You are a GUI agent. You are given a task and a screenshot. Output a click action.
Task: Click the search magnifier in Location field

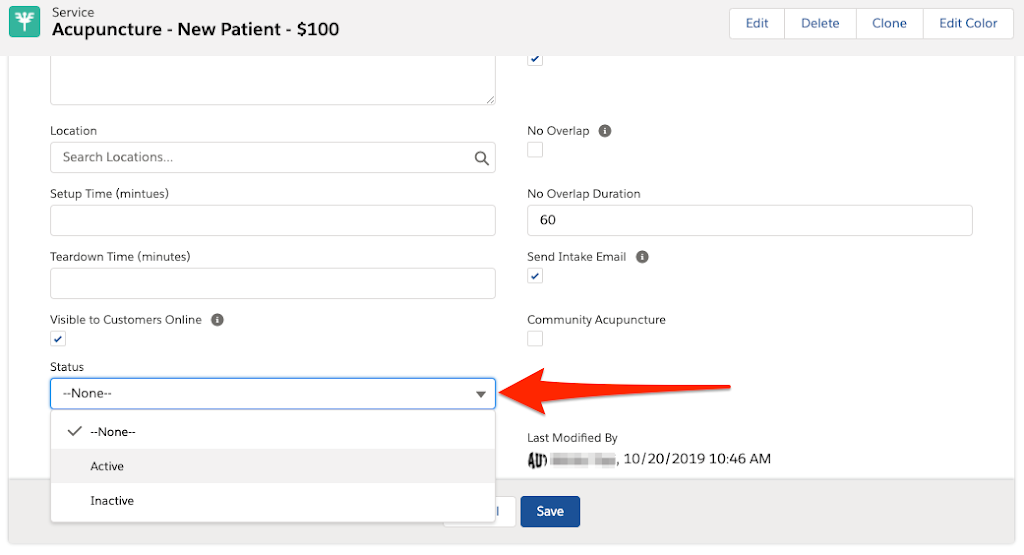(481, 158)
